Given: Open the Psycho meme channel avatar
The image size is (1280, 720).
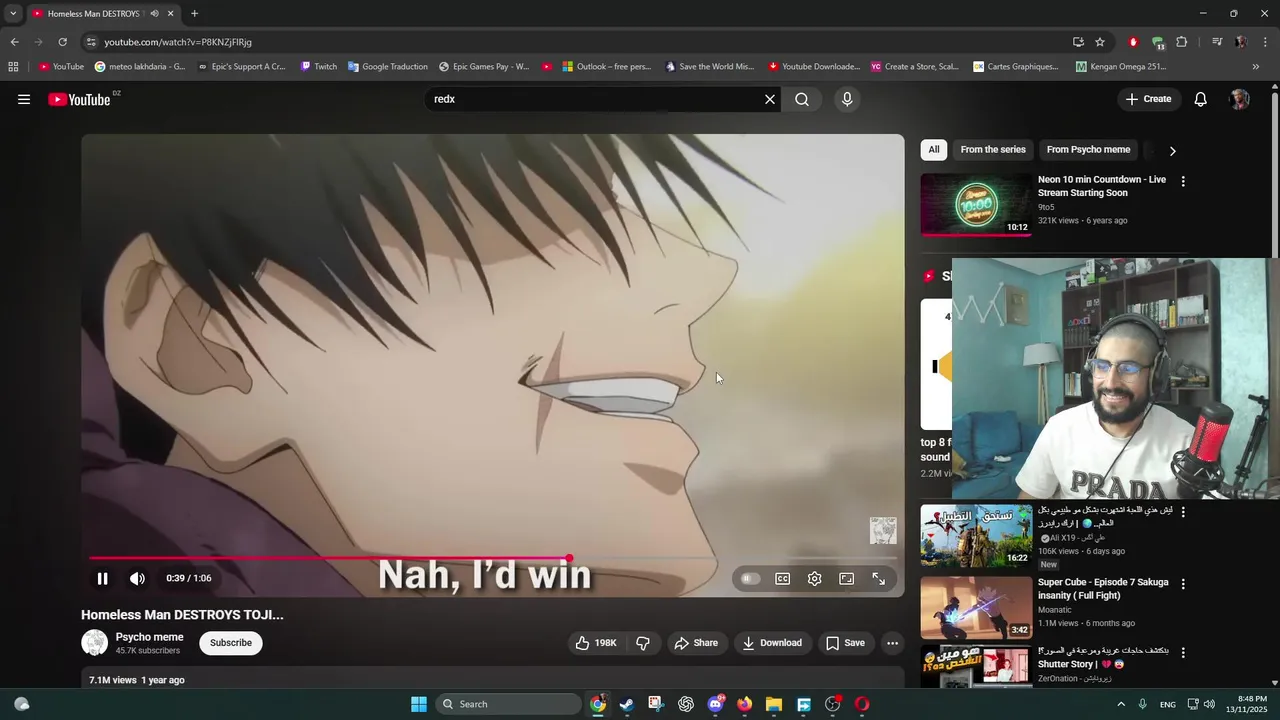Looking at the screenshot, I should pyautogui.click(x=94, y=643).
